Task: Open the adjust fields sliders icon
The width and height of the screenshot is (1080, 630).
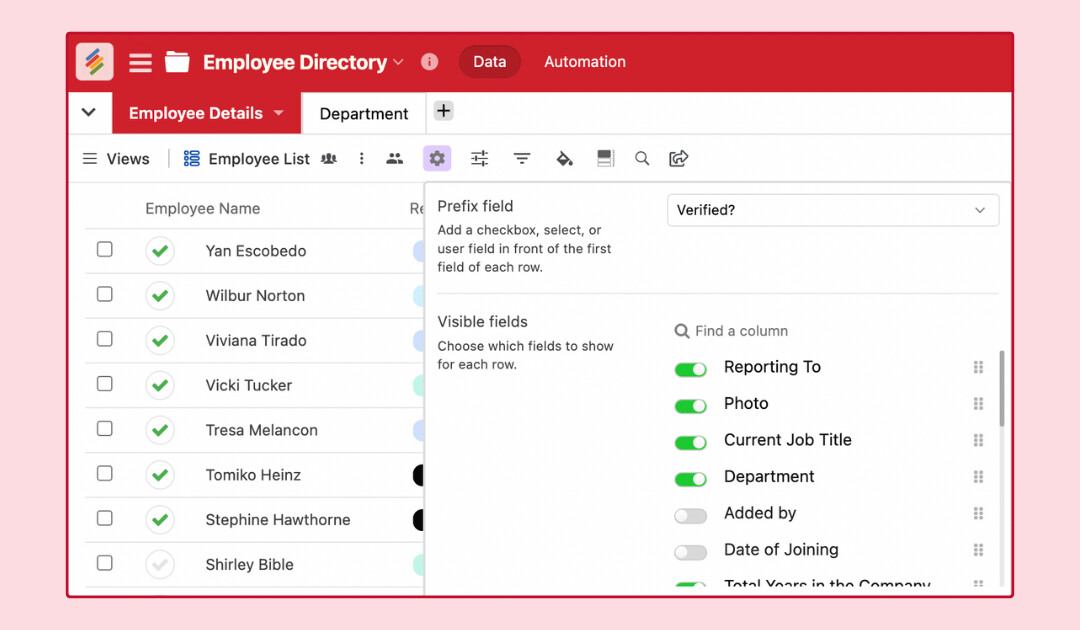Action: pyautogui.click(x=480, y=158)
